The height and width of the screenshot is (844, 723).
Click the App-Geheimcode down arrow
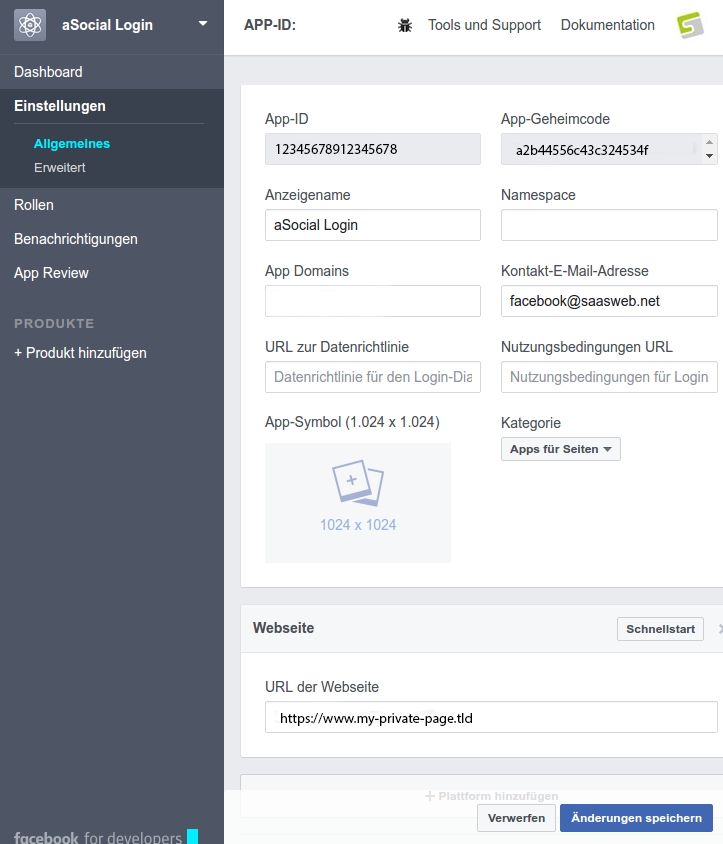tap(709, 156)
